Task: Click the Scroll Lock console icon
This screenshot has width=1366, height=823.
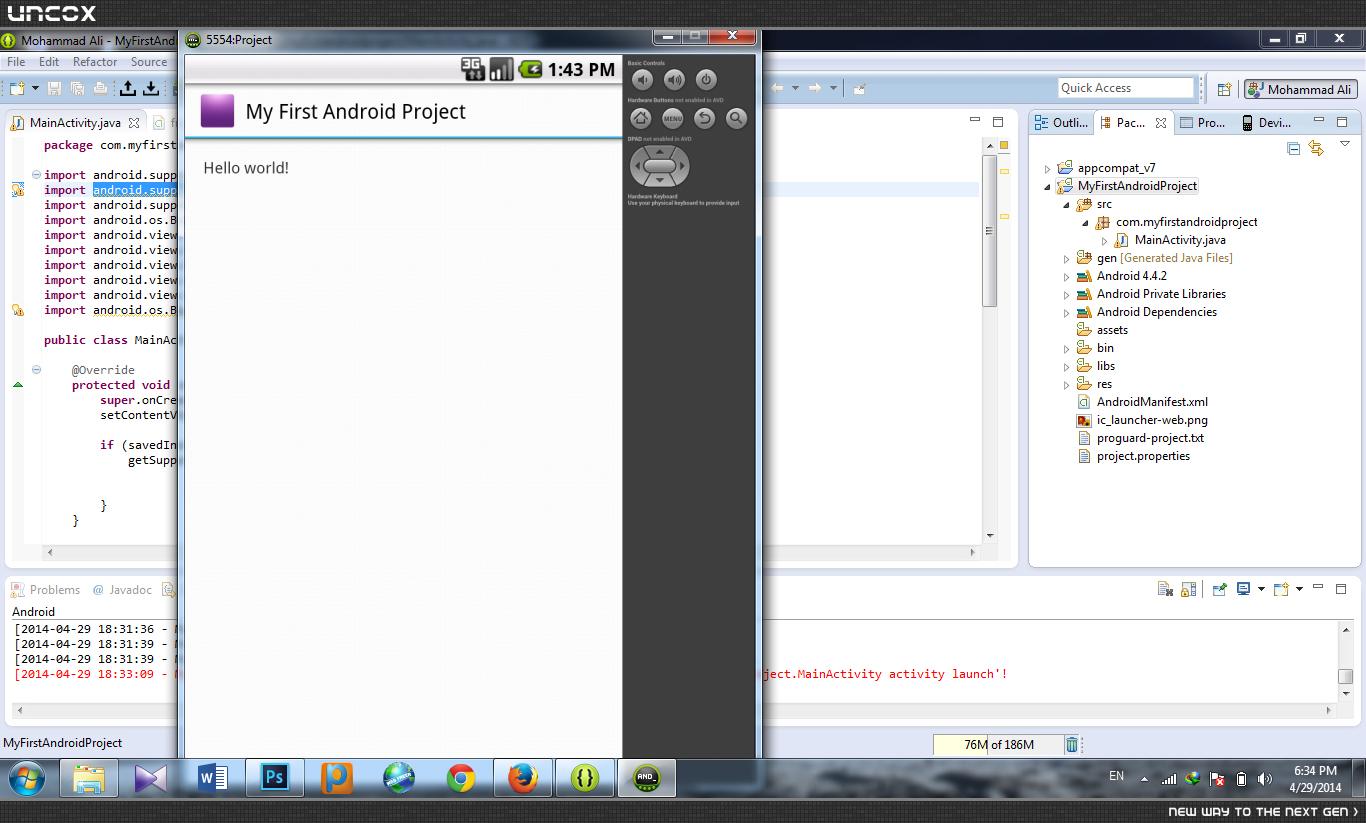Action: click(1188, 589)
